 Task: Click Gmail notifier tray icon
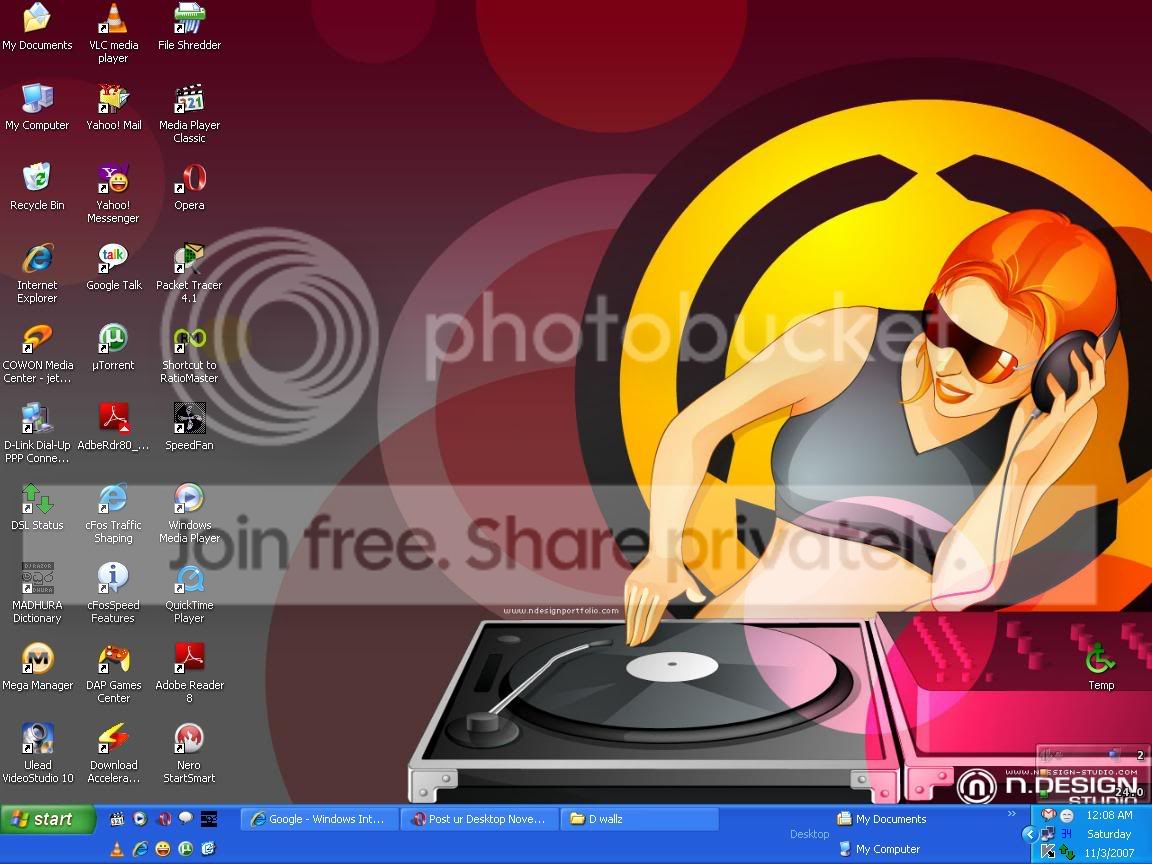click(1048, 815)
